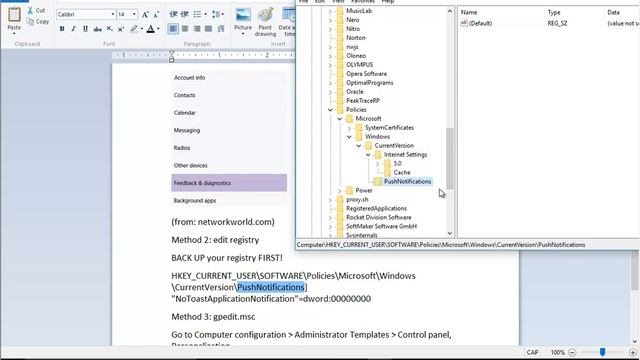Image resolution: width=640 pixels, height=360 pixels.
Task: Select the Cache key in registry tree
Action: point(402,173)
